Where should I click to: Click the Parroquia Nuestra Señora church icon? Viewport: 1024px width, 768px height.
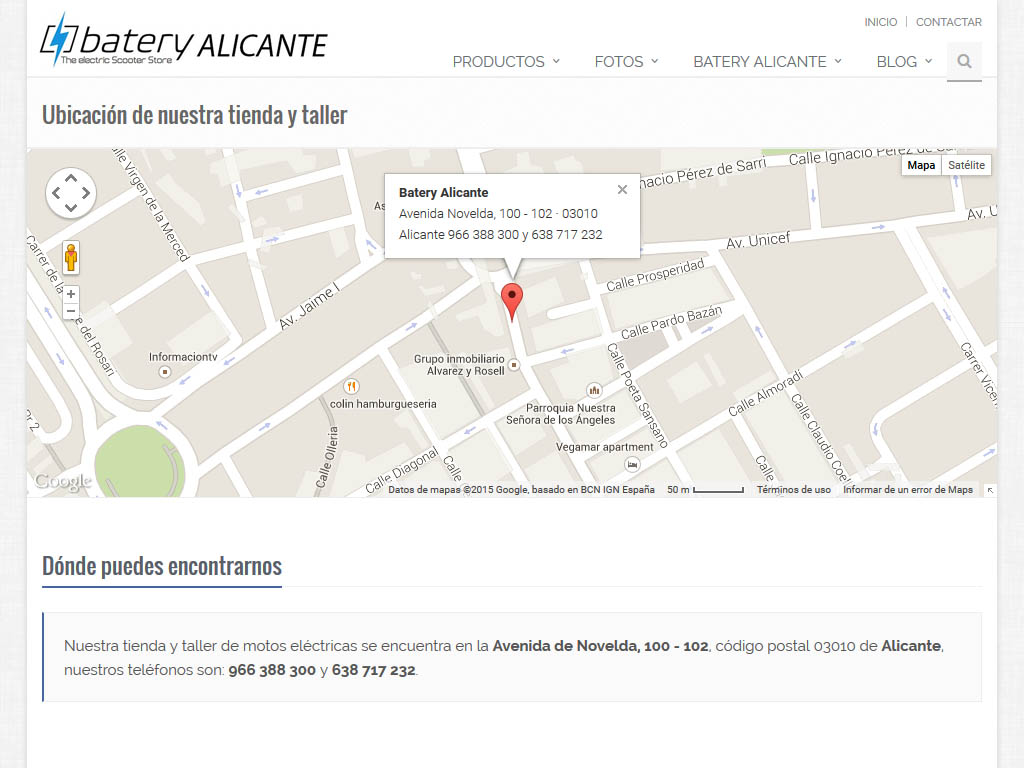(x=594, y=391)
